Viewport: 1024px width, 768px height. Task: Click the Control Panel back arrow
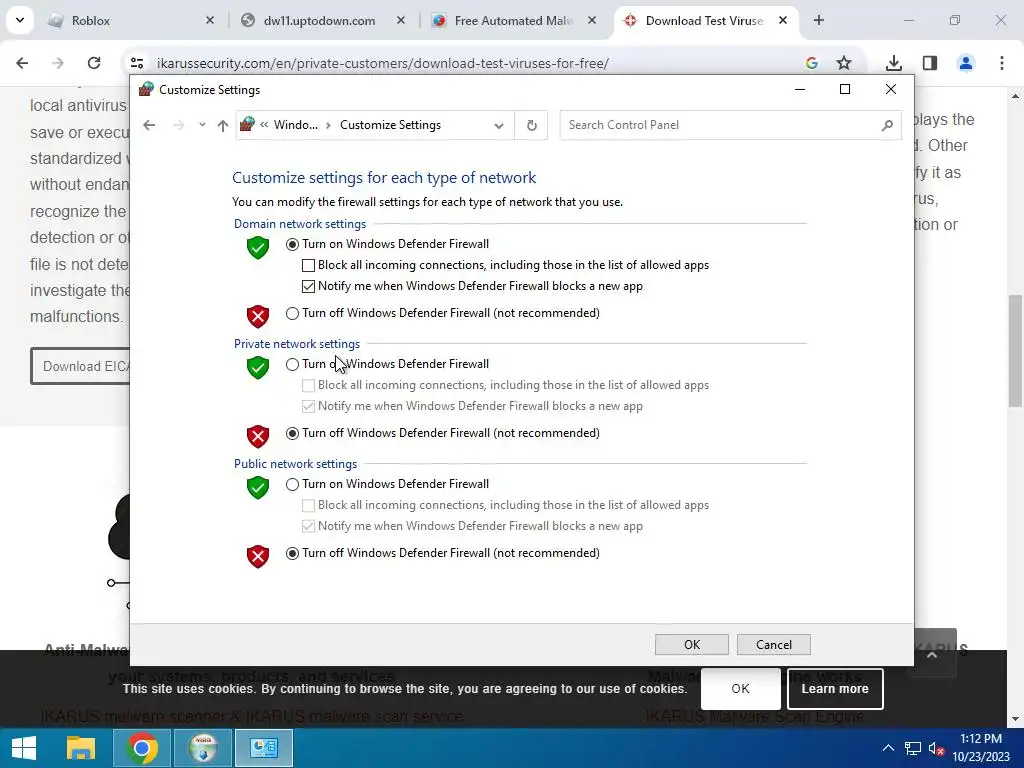click(x=149, y=125)
